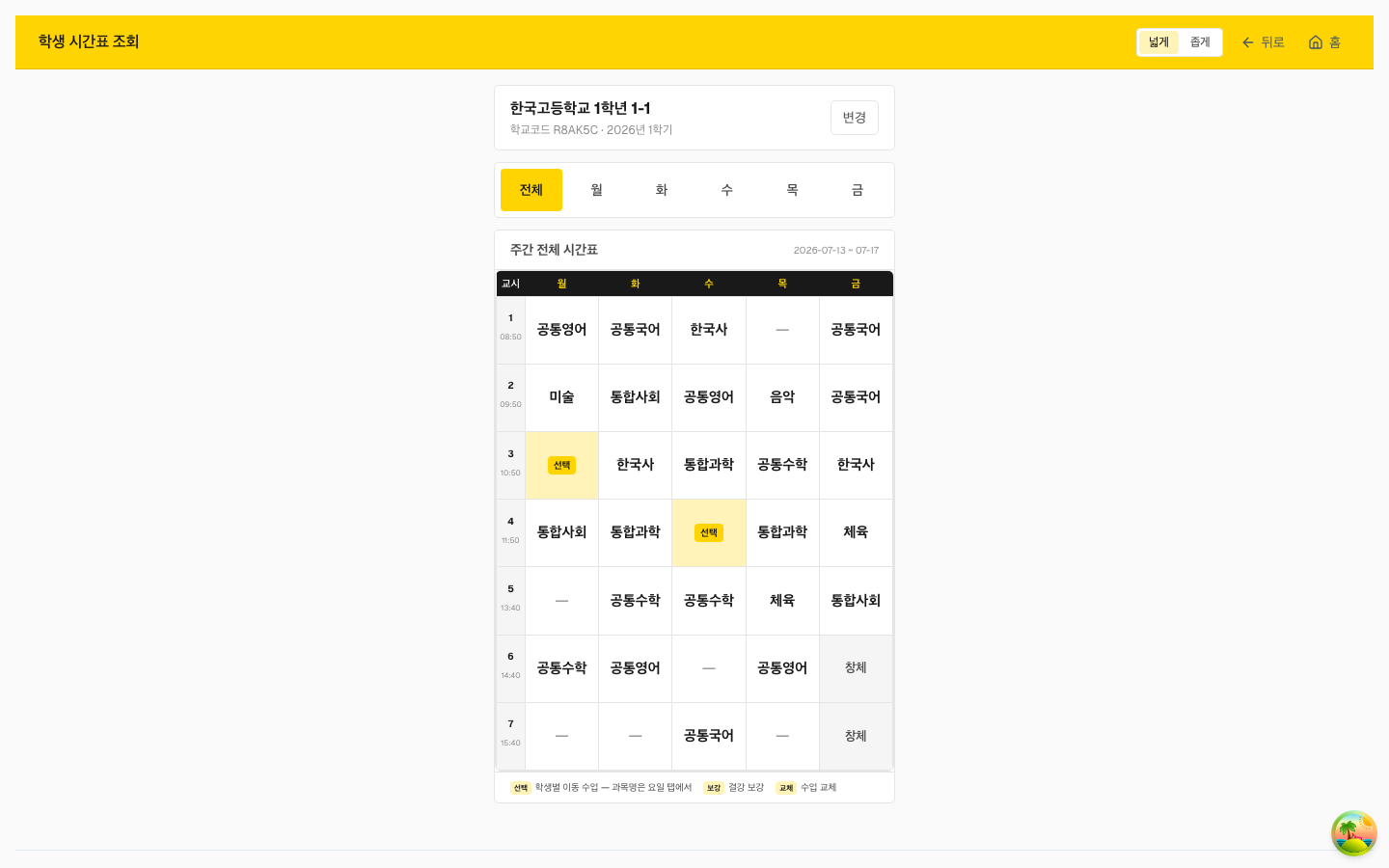
Task: Click Wednesday period 2 공통영어
Action: (x=709, y=397)
